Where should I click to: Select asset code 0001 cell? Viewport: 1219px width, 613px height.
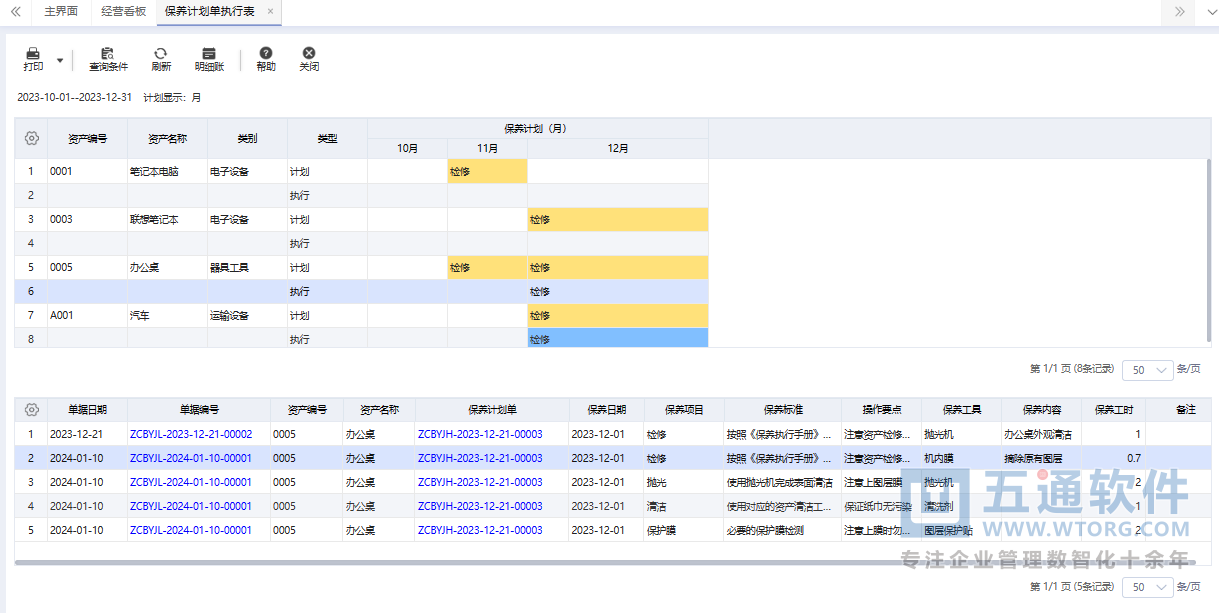88,171
